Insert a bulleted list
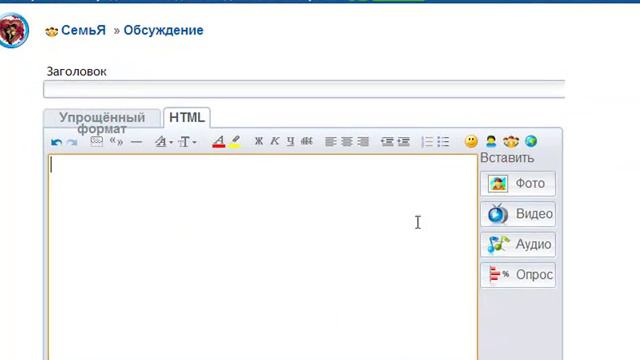Image resolution: width=640 pixels, height=360 pixels. (x=443, y=142)
